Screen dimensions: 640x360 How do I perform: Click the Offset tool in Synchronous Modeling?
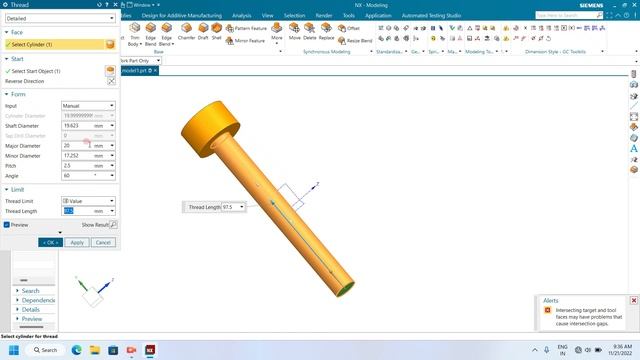(x=349, y=28)
